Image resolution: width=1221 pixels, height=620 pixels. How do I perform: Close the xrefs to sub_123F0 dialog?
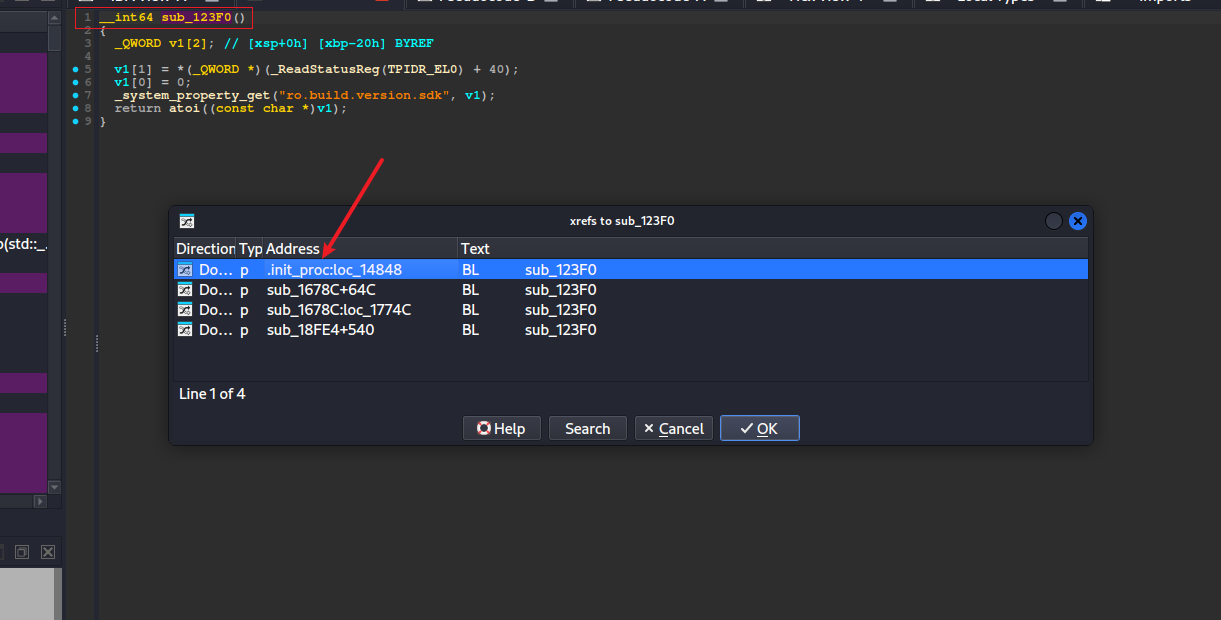(1077, 221)
